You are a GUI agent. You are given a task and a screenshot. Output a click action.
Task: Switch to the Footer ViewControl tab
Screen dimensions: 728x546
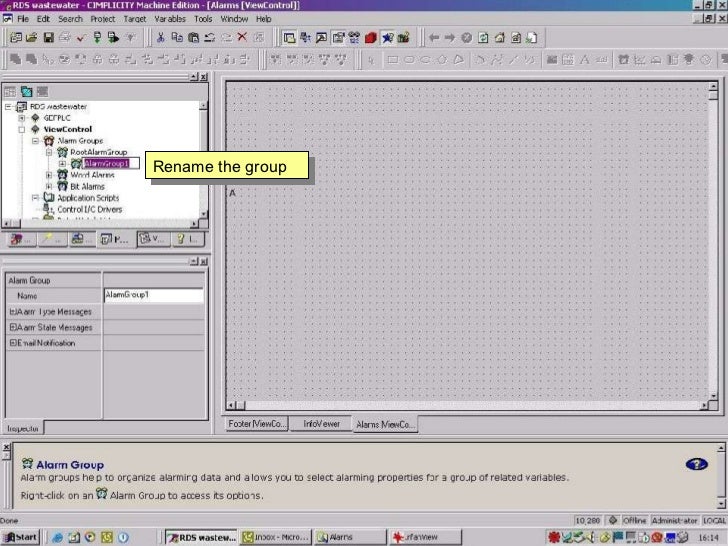click(x=256, y=424)
